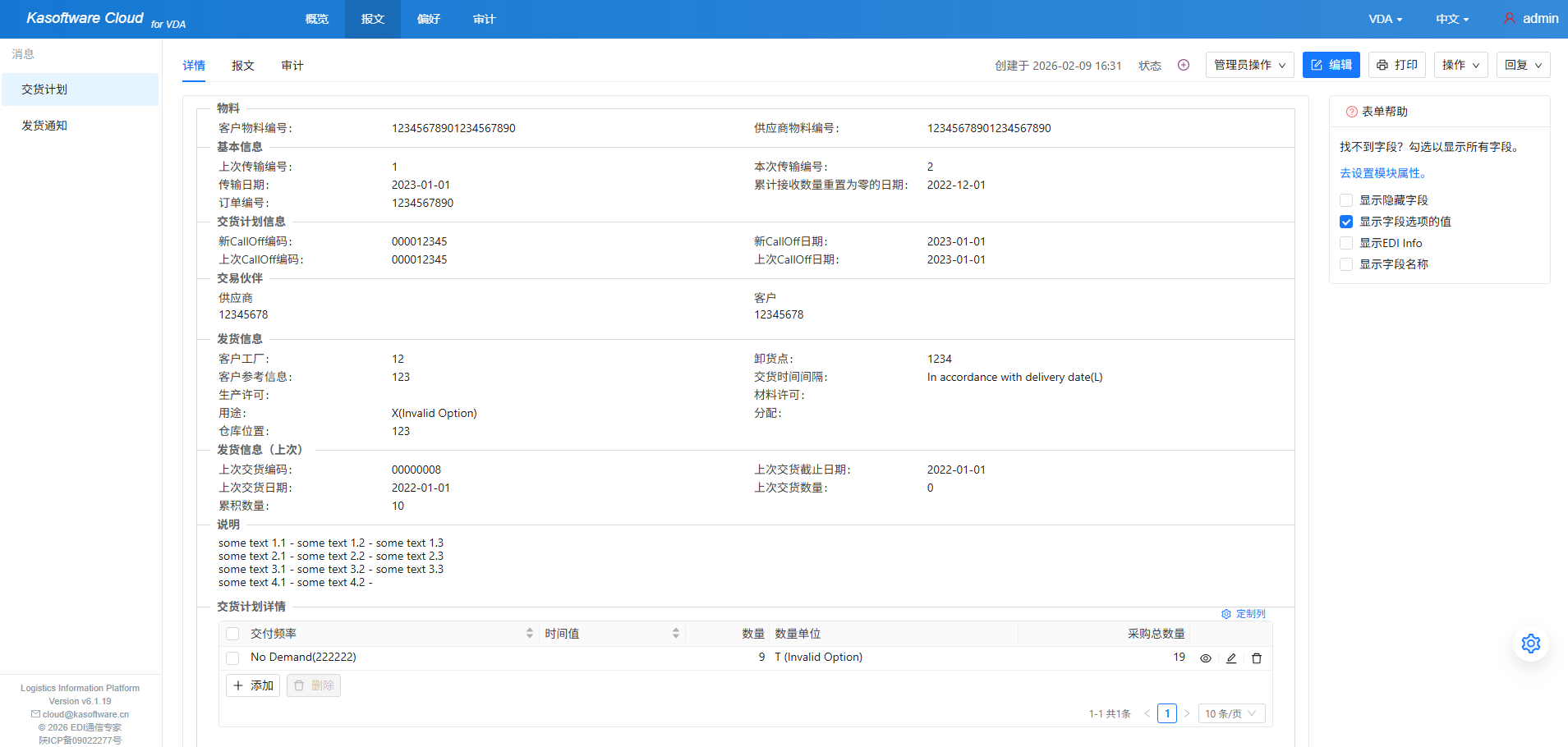This screenshot has width=1568, height=747.
Task: Open the 偏好 top menu
Action: click(x=428, y=19)
